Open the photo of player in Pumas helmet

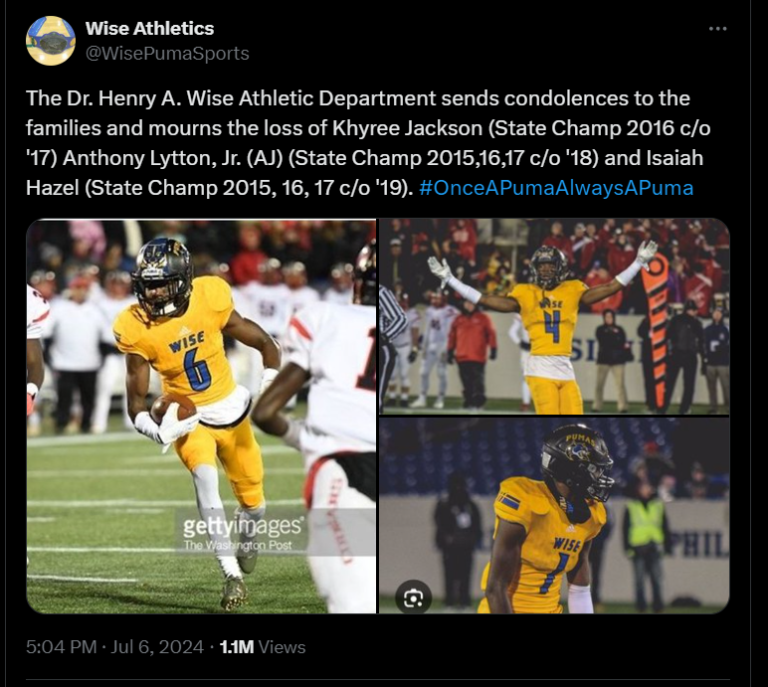click(554, 516)
